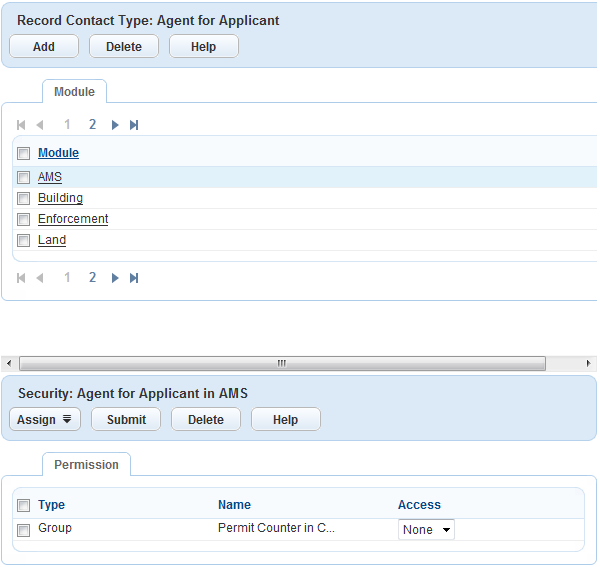Sort by the Module column header

(x=58, y=153)
